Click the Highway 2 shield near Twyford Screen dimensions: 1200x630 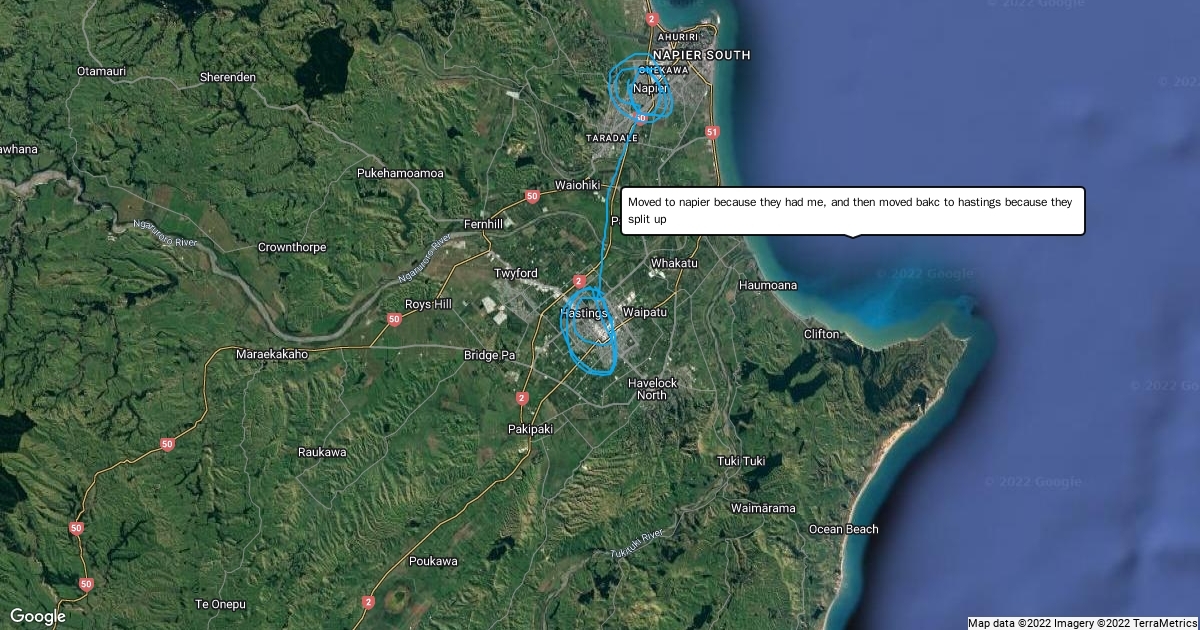click(578, 281)
